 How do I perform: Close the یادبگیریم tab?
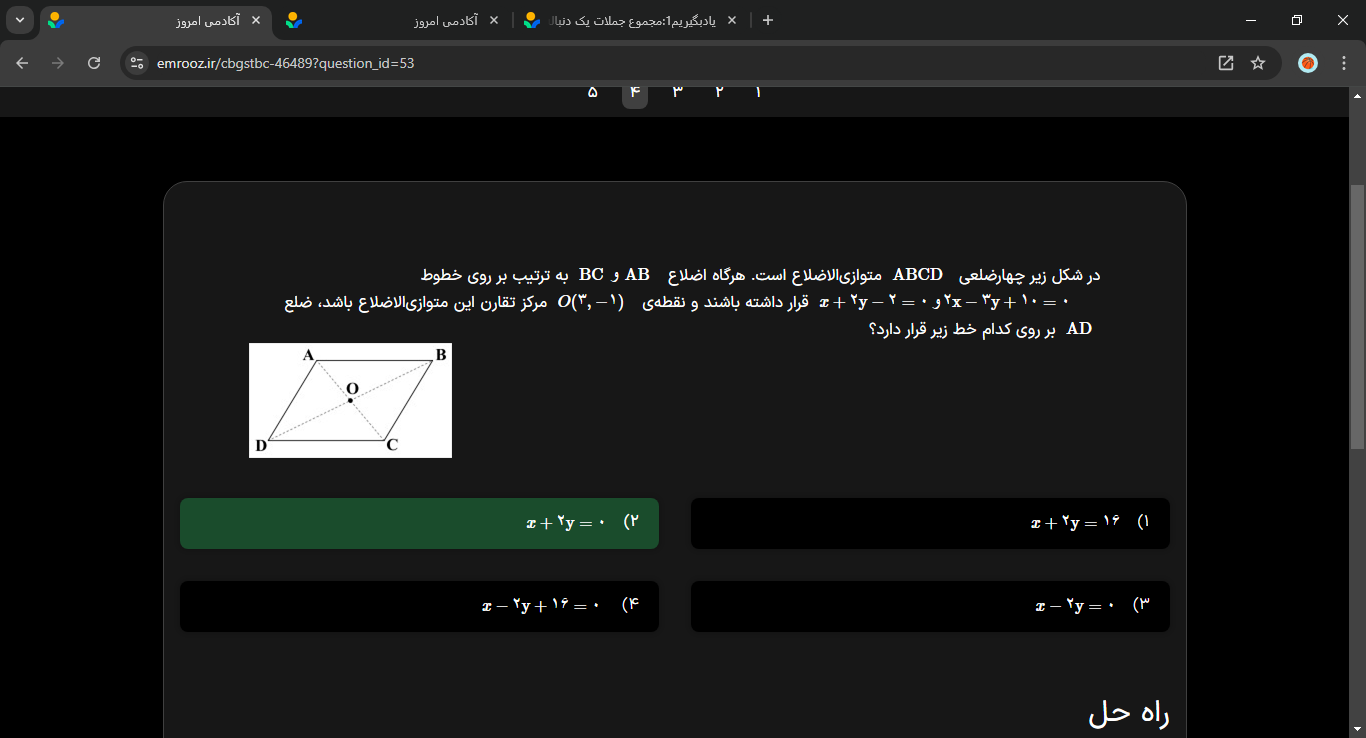[732, 20]
